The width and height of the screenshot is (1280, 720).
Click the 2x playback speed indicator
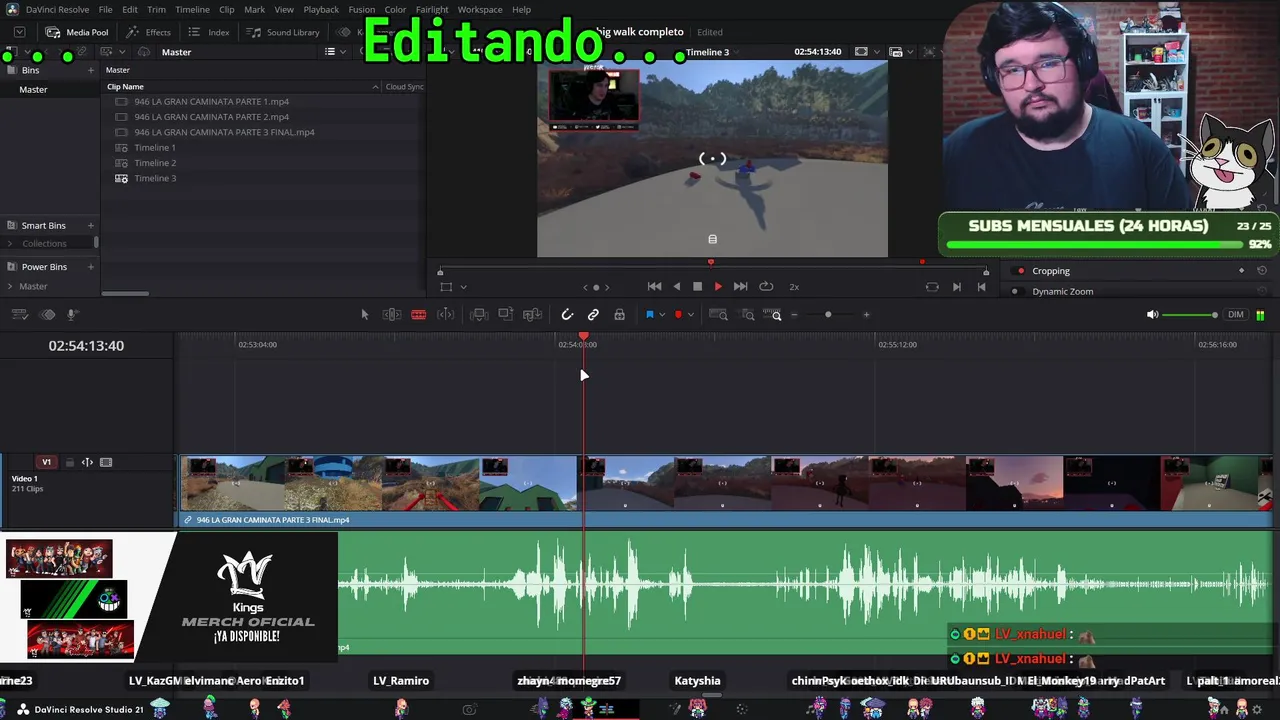click(x=794, y=287)
